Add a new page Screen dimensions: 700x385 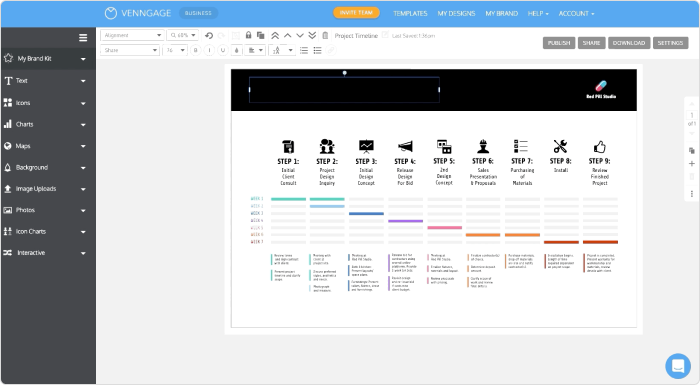pos(692,163)
